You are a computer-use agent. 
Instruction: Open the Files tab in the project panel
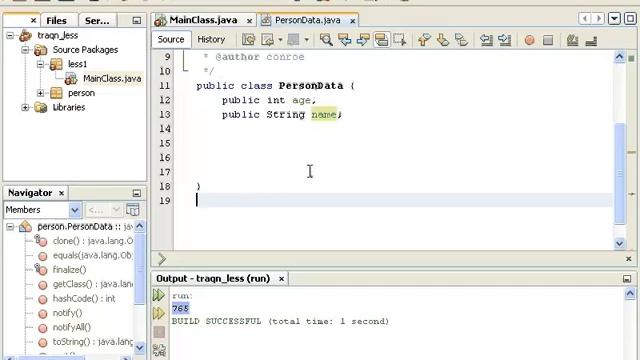(56, 20)
